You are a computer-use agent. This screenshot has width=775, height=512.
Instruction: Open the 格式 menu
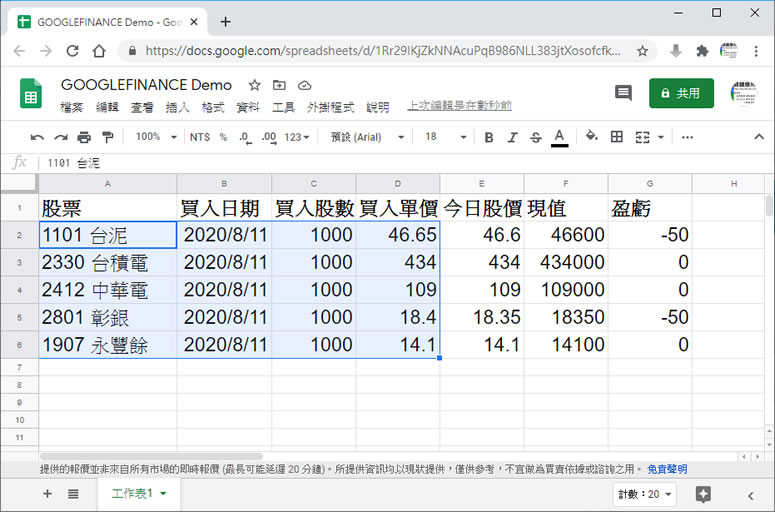pos(213,107)
